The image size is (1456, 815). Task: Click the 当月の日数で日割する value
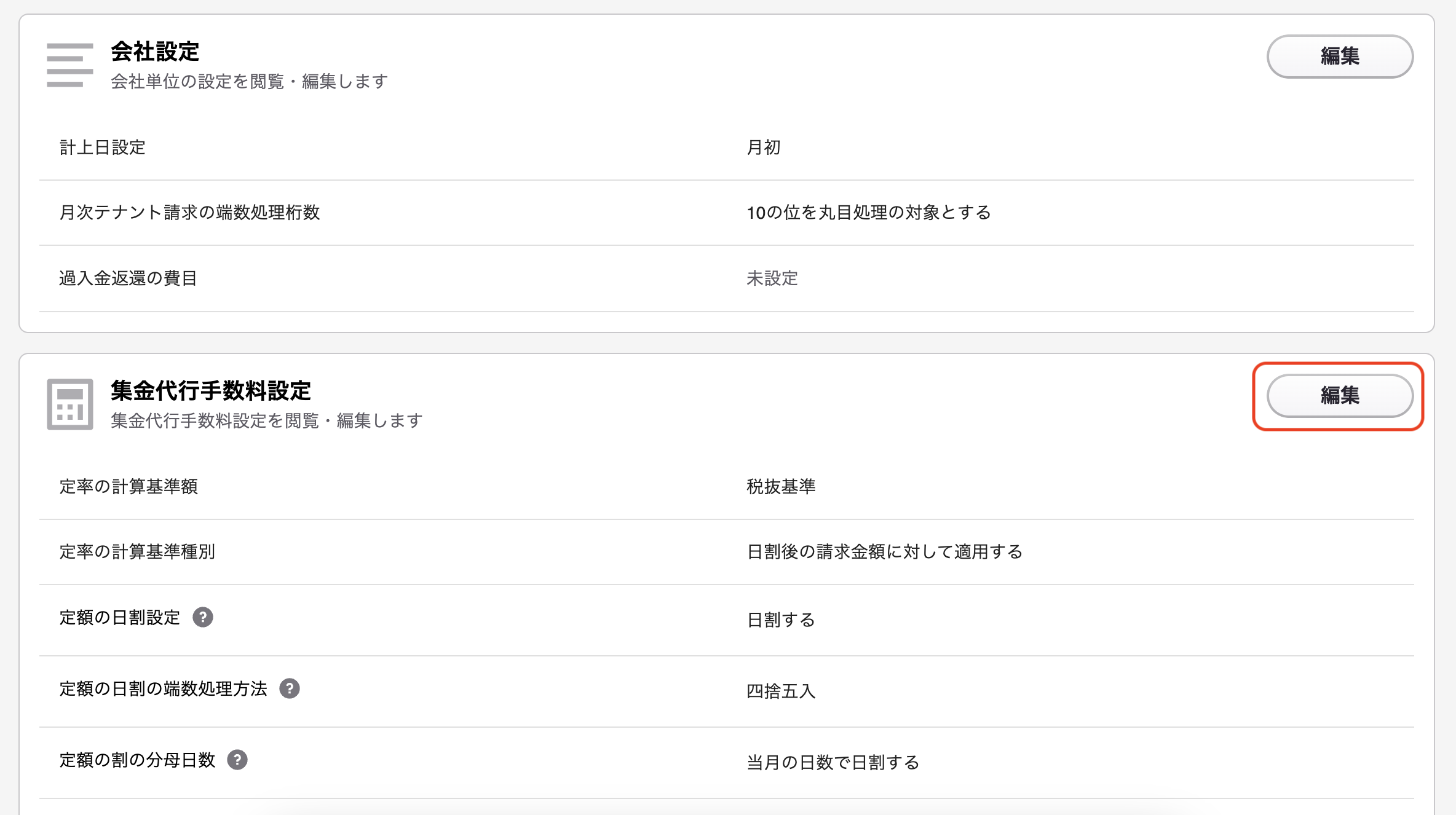pos(833,762)
